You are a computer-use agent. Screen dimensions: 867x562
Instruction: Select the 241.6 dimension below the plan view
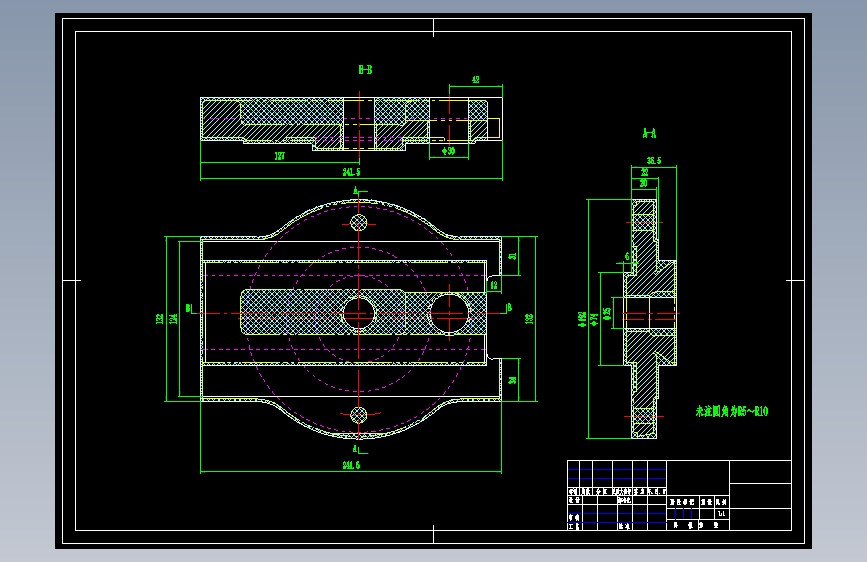pos(351,465)
